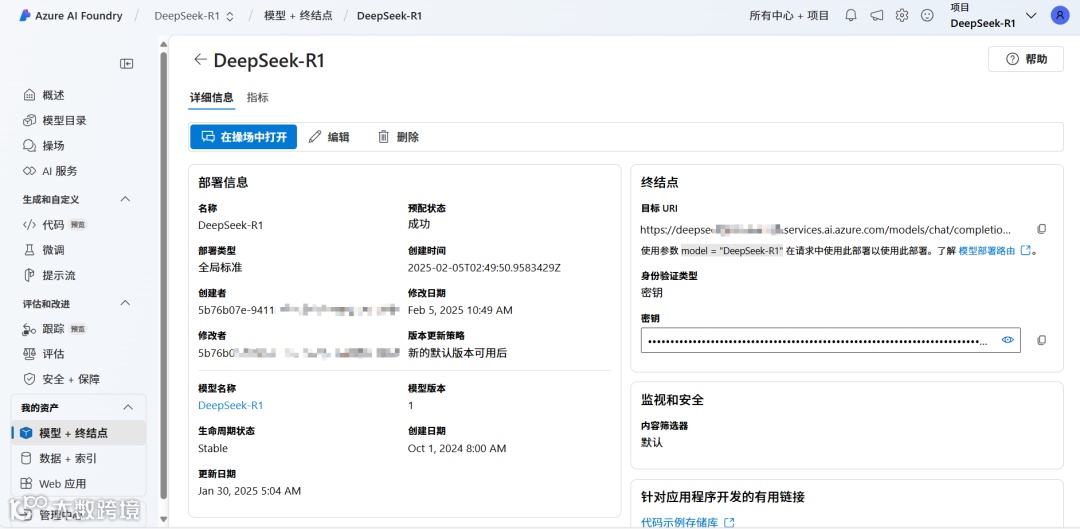Click the 微调 flask icon
Image resolution: width=1080 pixels, height=529 pixels.
[x=29, y=250]
